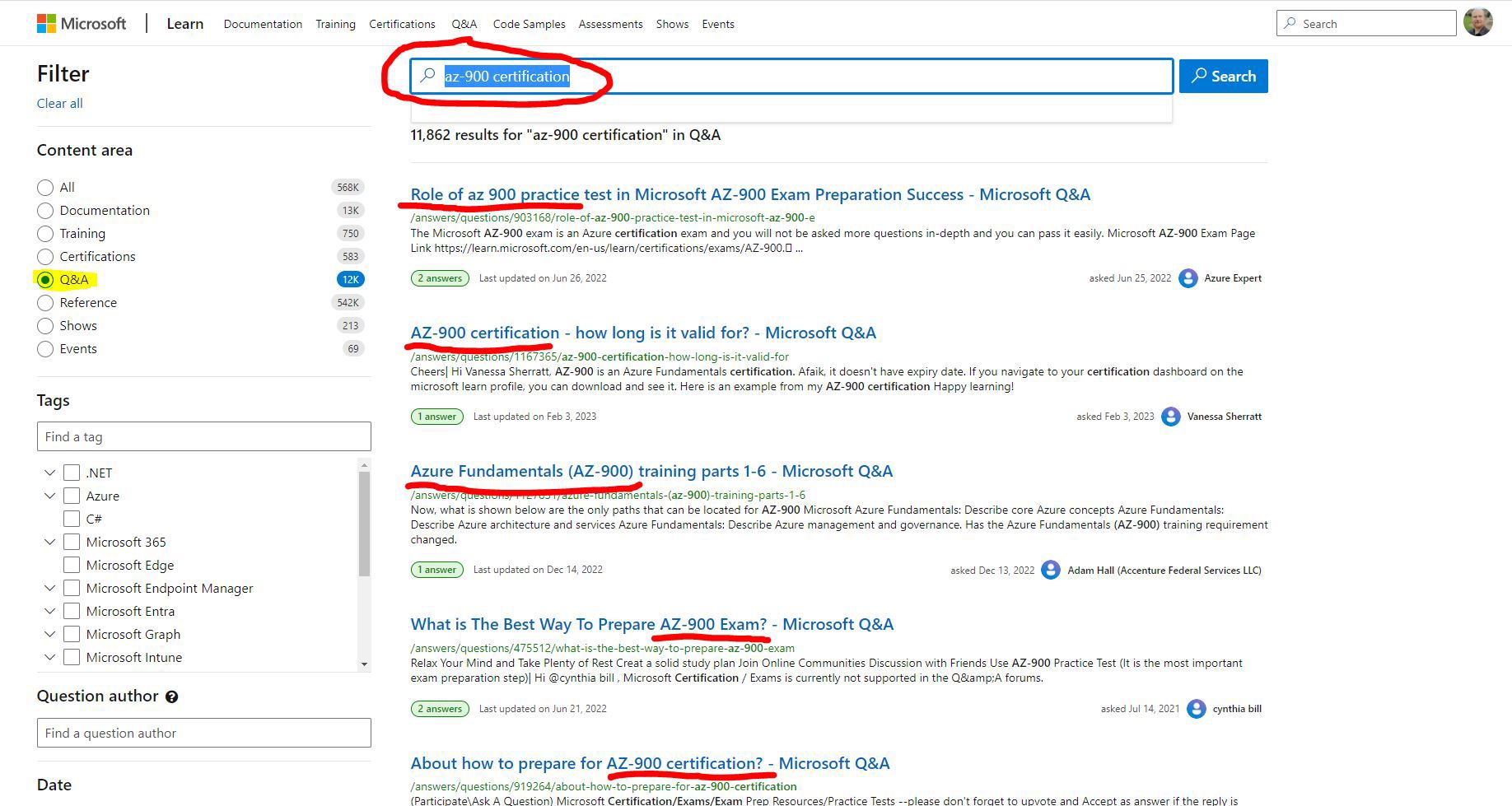Image resolution: width=1512 pixels, height=806 pixels.
Task: Check the .NET tag checkbox
Action: pyautogui.click(x=72, y=473)
